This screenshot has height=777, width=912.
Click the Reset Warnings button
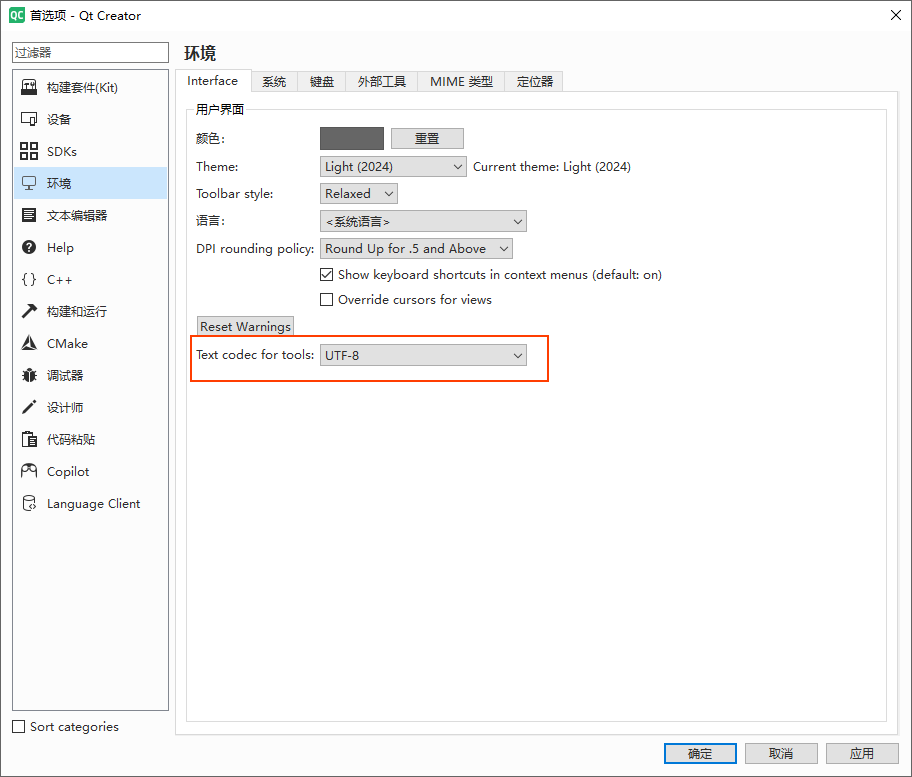245,327
